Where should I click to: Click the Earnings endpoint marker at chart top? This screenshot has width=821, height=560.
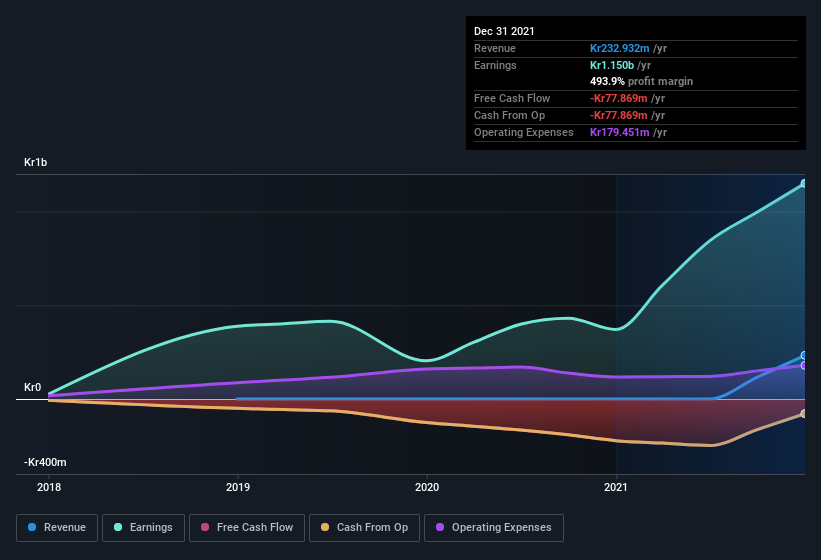click(804, 184)
